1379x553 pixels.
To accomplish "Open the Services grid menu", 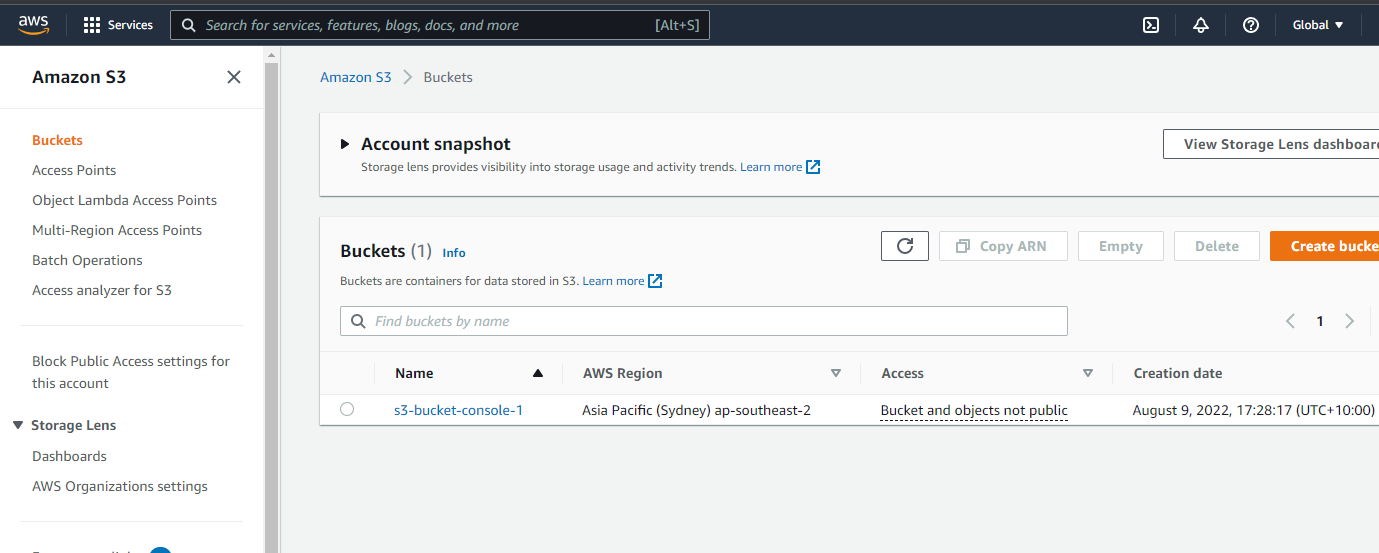I will (118, 25).
